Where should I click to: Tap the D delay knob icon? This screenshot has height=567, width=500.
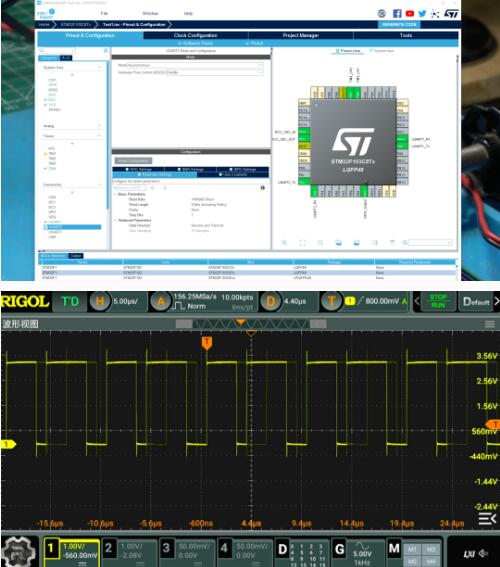point(270,301)
